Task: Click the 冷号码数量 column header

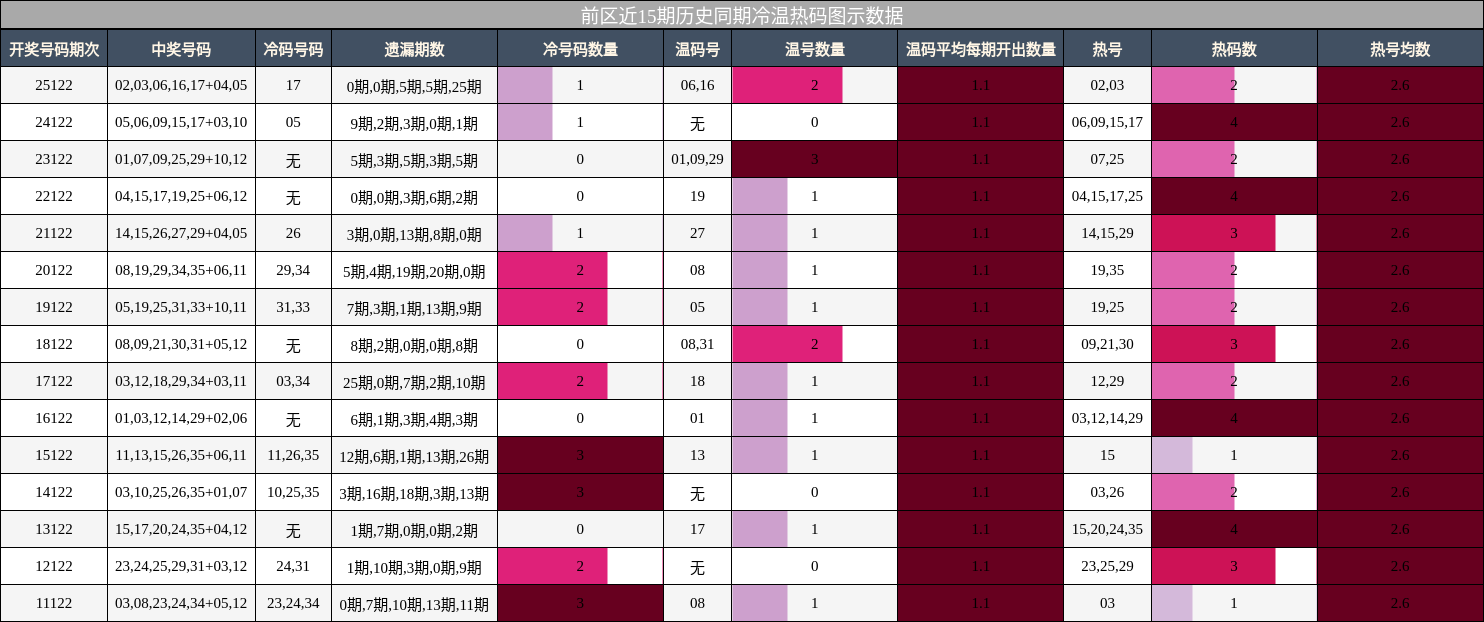Action: coord(580,49)
